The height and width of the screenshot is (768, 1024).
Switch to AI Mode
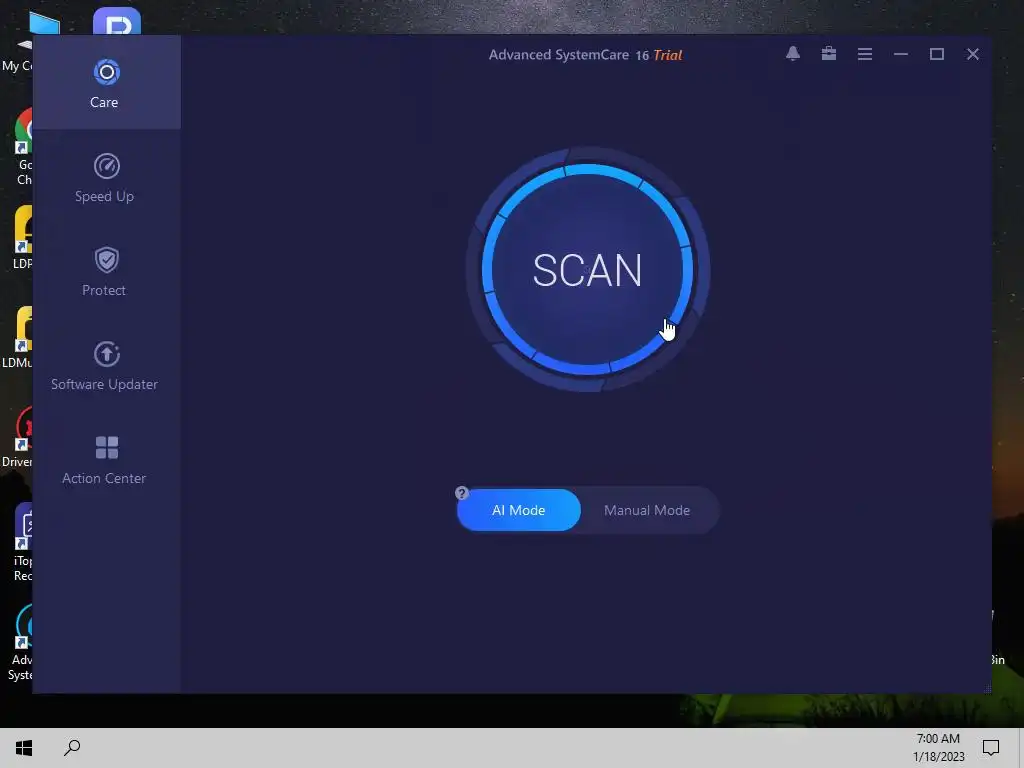coord(519,510)
